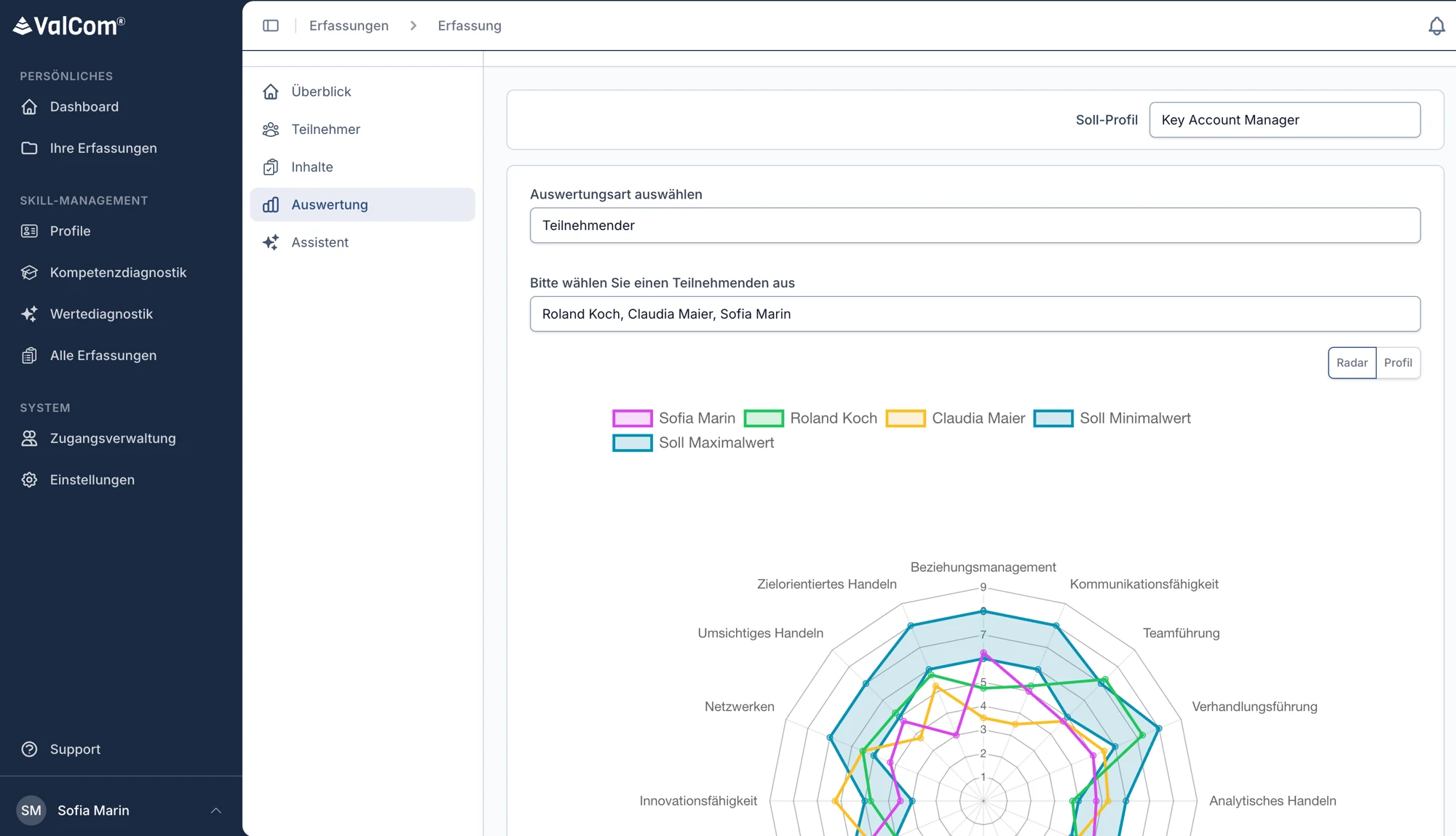Toggle Soll Maximalwert legend swatch
The image size is (1456, 836).
click(x=632, y=443)
